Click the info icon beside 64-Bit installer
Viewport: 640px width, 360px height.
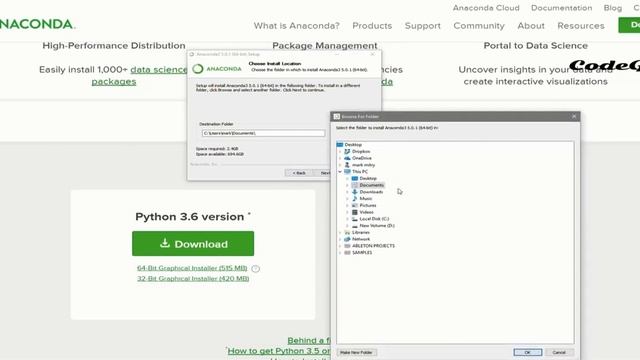pos(256,269)
